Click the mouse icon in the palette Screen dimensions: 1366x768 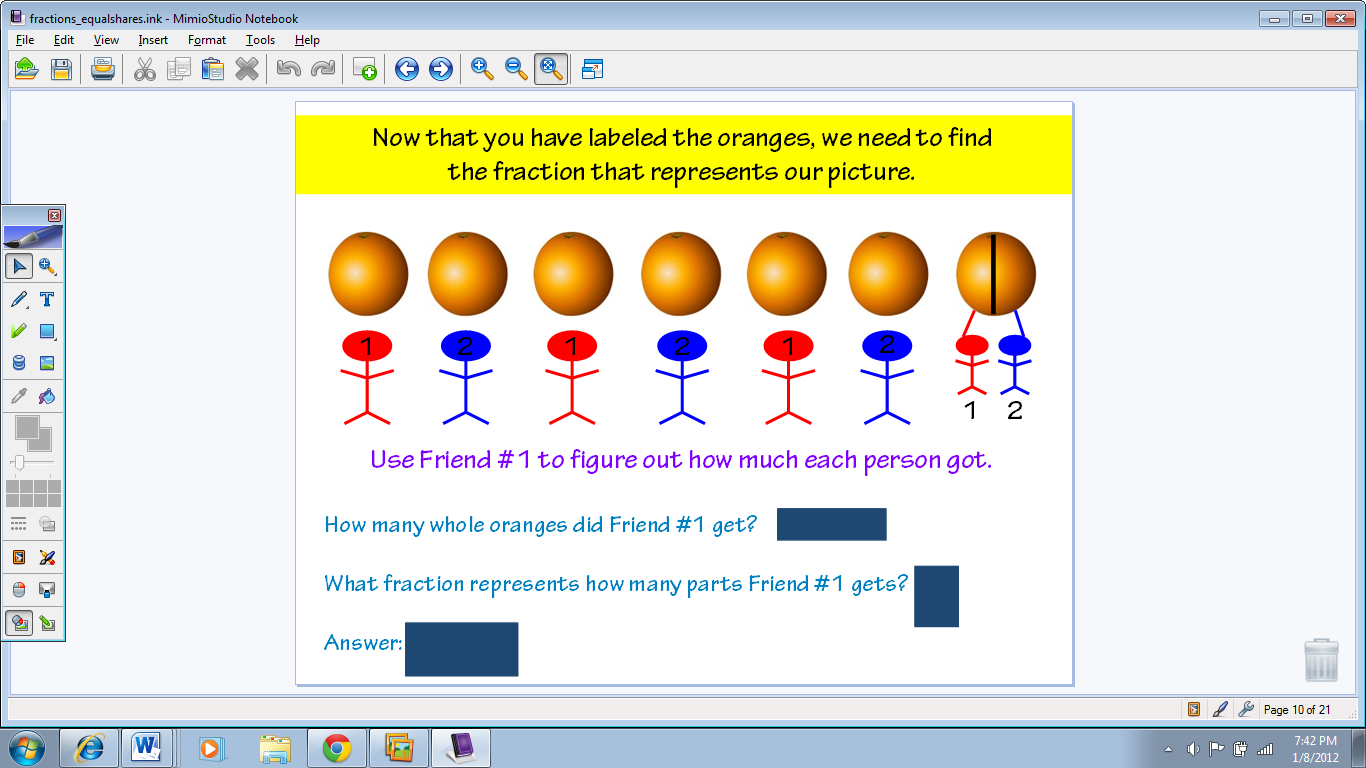(x=19, y=590)
